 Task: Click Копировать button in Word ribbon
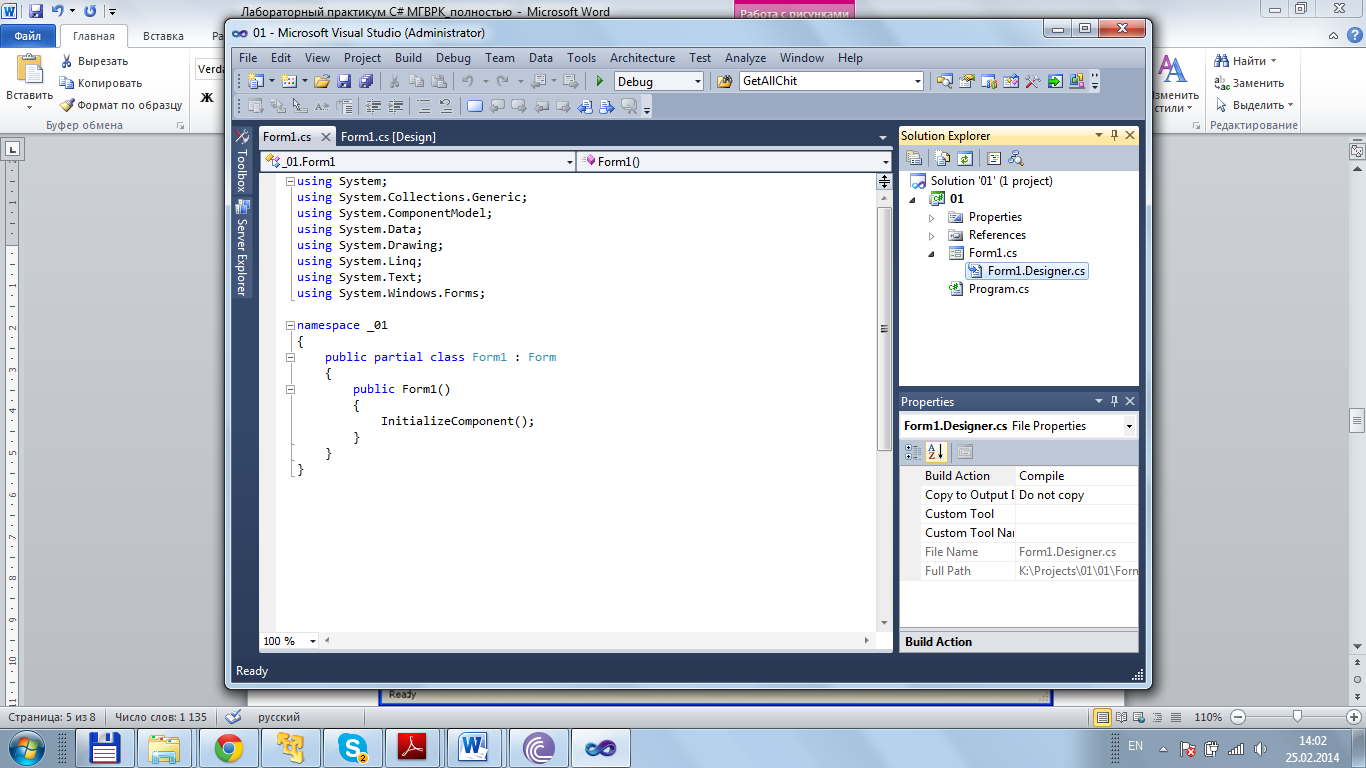coord(100,83)
